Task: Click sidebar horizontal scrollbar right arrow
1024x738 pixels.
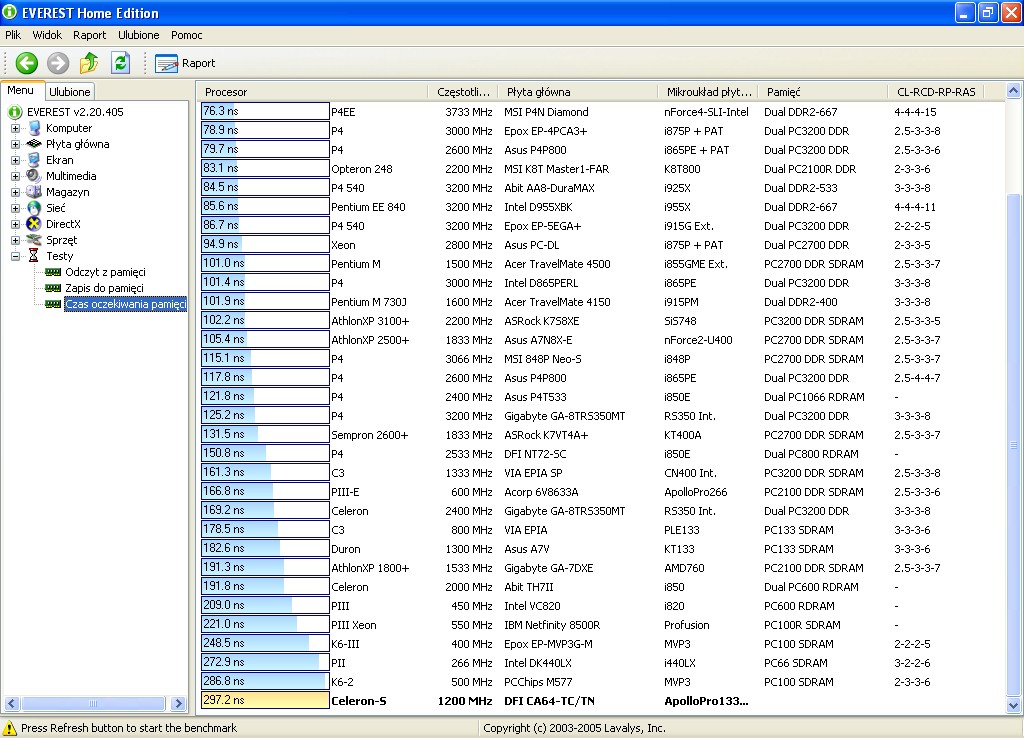Action: pyautogui.click(x=178, y=703)
